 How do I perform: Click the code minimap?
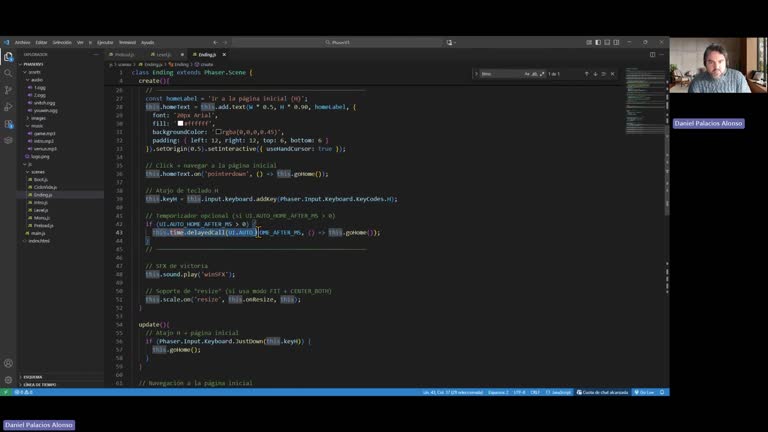[645, 100]
